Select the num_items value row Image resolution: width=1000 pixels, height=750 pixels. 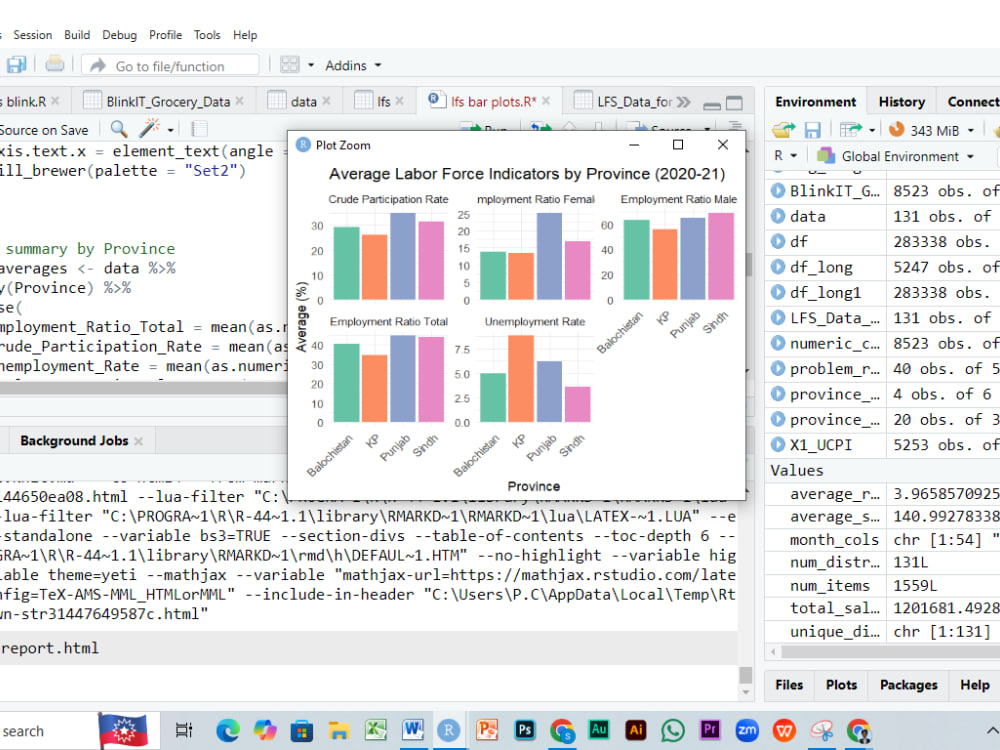[883, 585]
